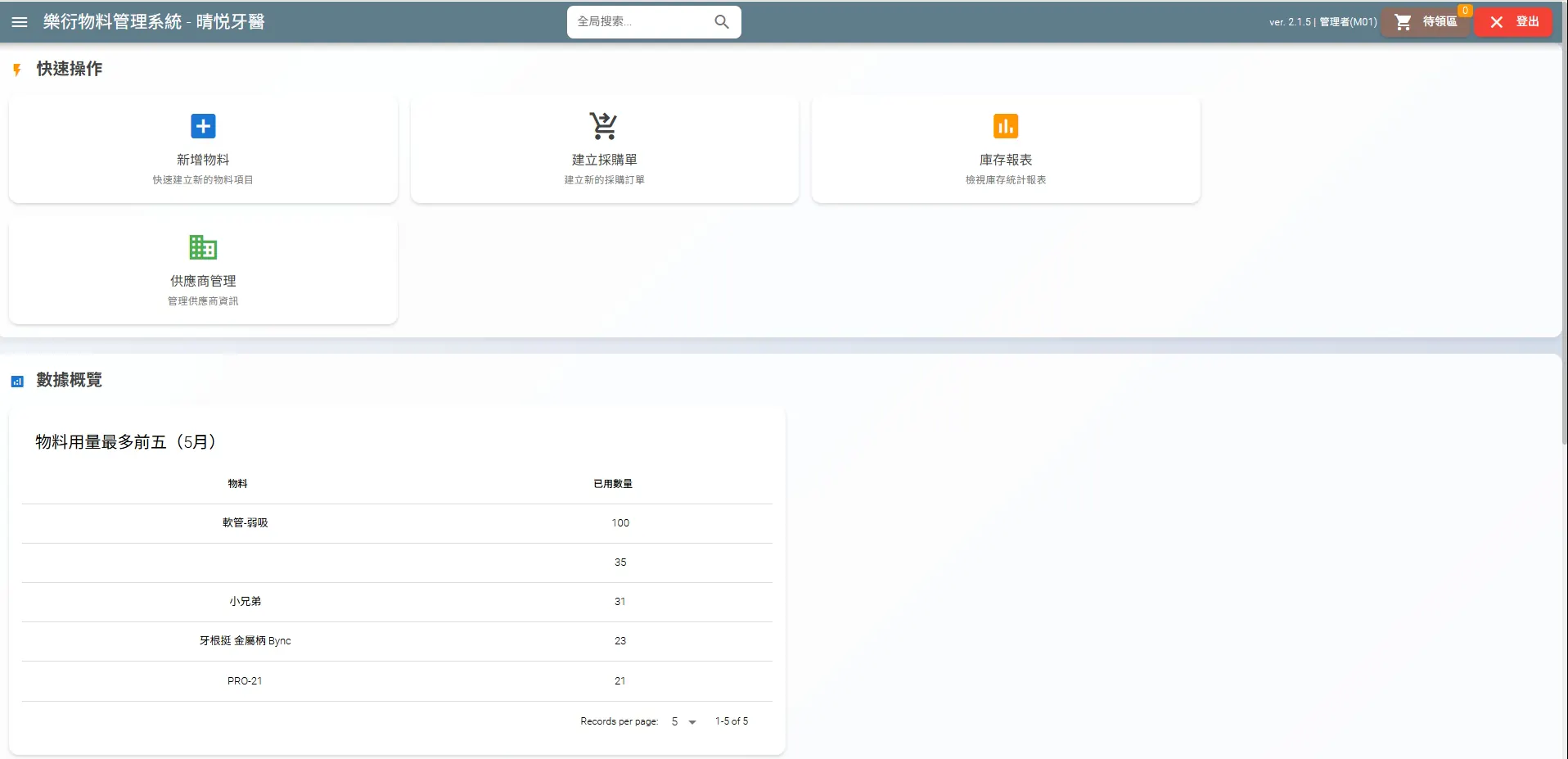Screen dimensions: 1568x759
Task: Select the PRO-21 table row
Action: (x=397, y=681)
